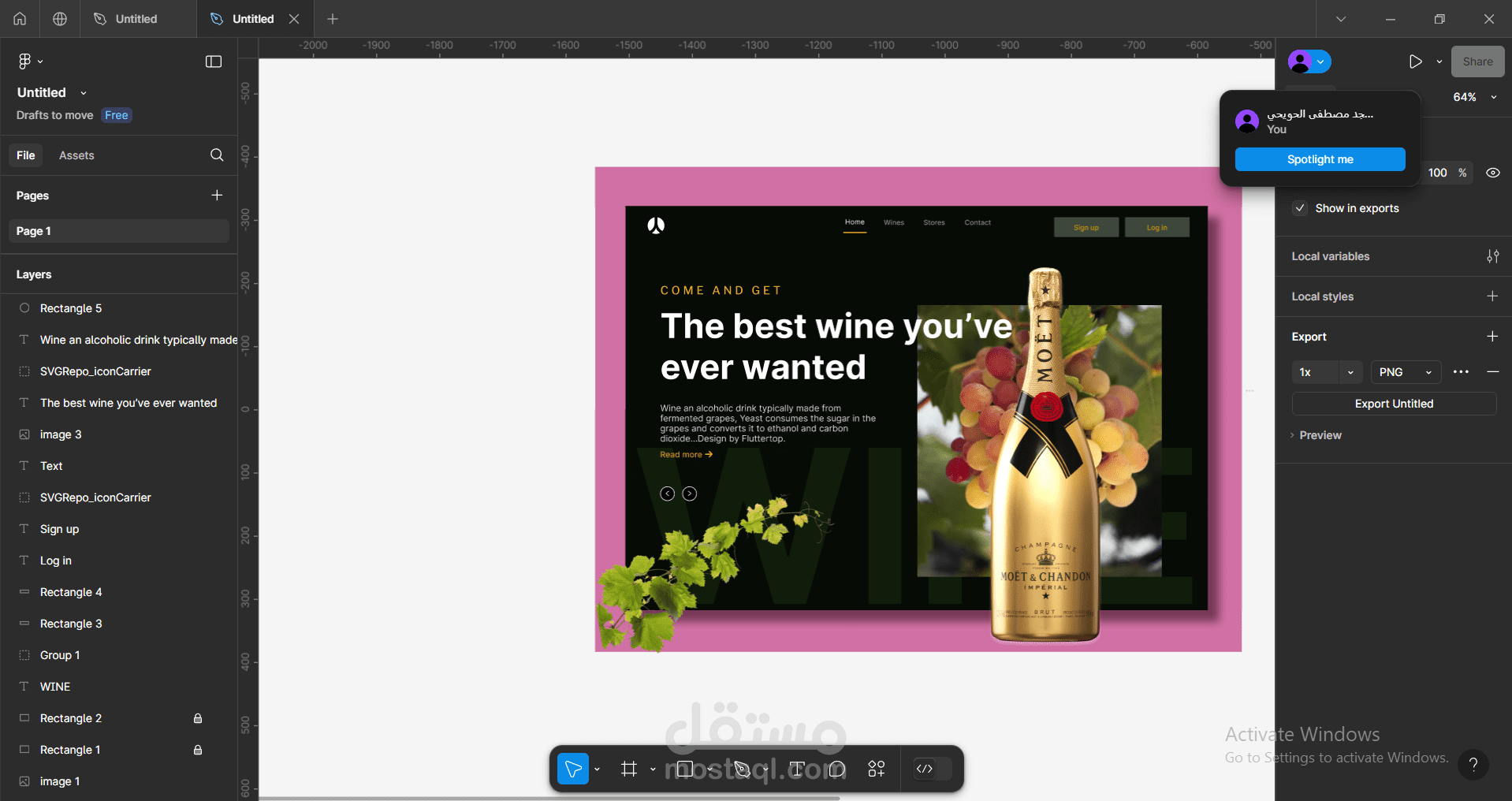The image size is (1512, 801).
Task: Open present options chevron
Action: coord(1439,61)
